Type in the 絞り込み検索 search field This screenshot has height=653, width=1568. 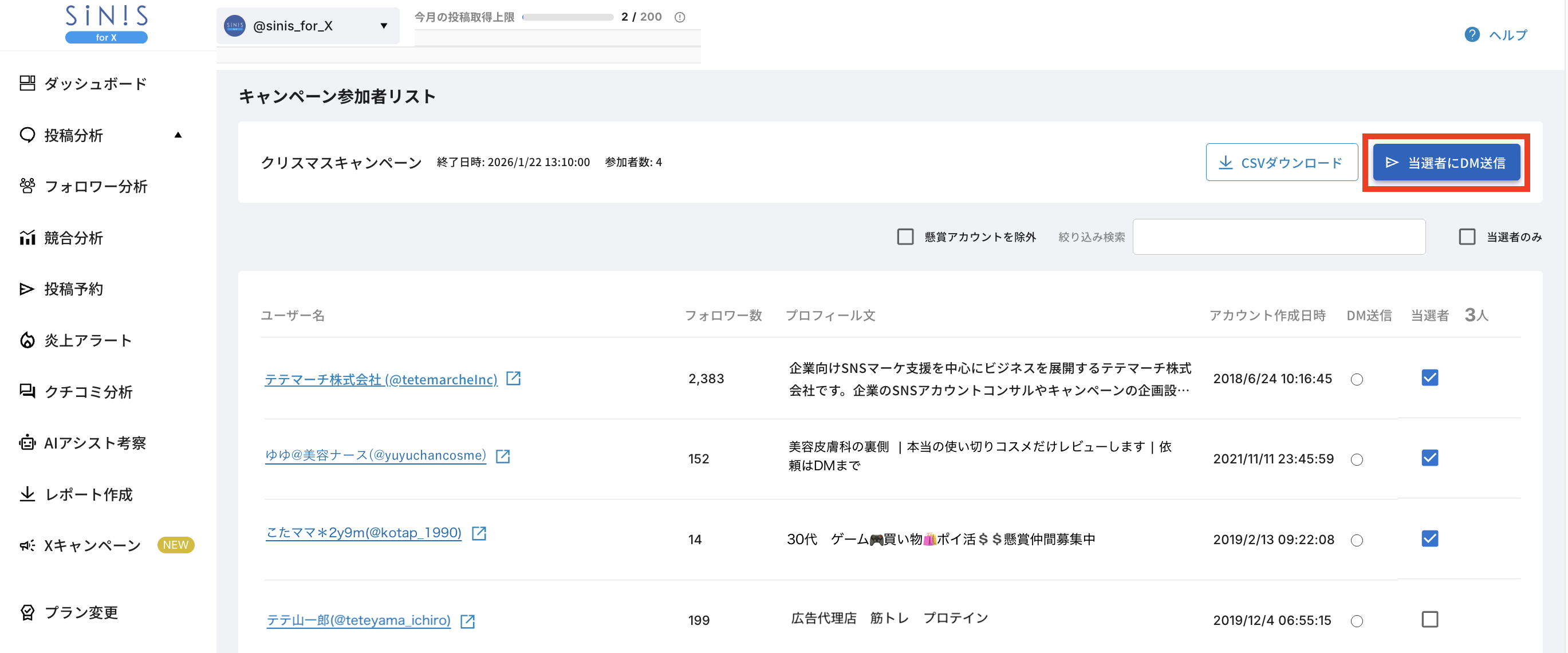click(x=1278, y=237)
